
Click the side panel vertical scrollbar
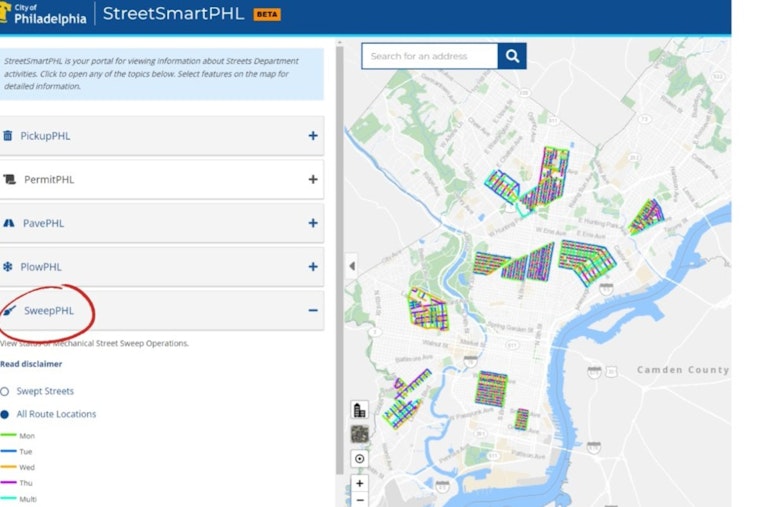click(340, 260)
